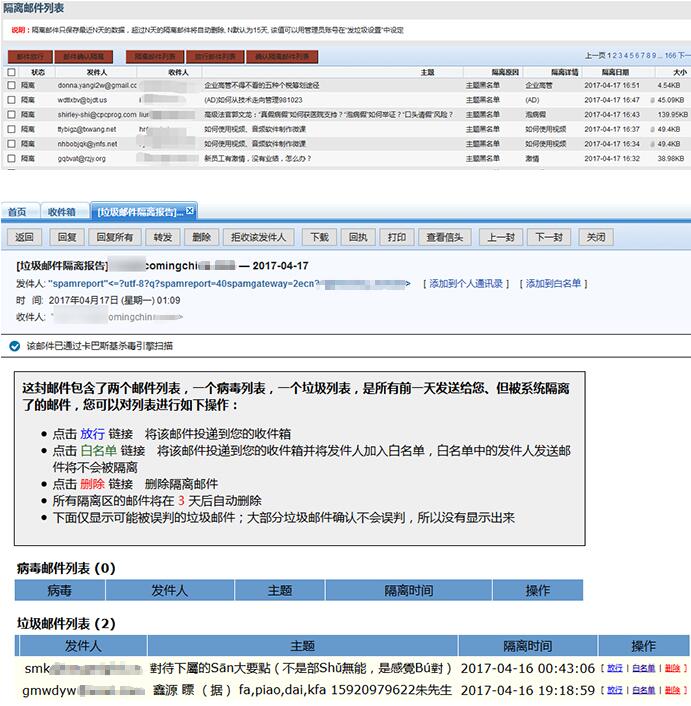The height and width of the screenshot is (706, 691).
Task: Click the 添加到白名单 link
Action: (553, 283)
